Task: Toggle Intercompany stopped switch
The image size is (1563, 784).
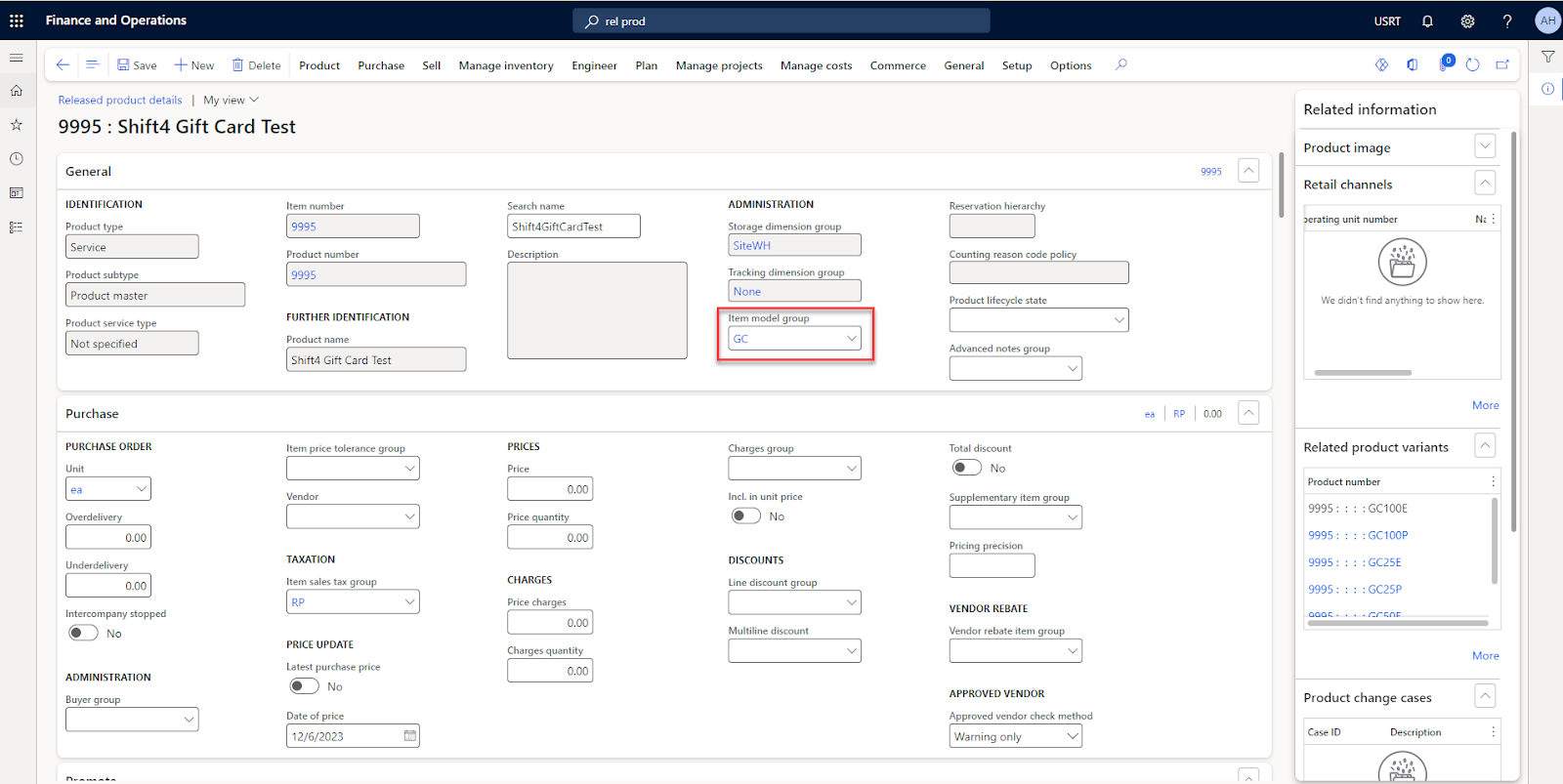Action: 83,633
